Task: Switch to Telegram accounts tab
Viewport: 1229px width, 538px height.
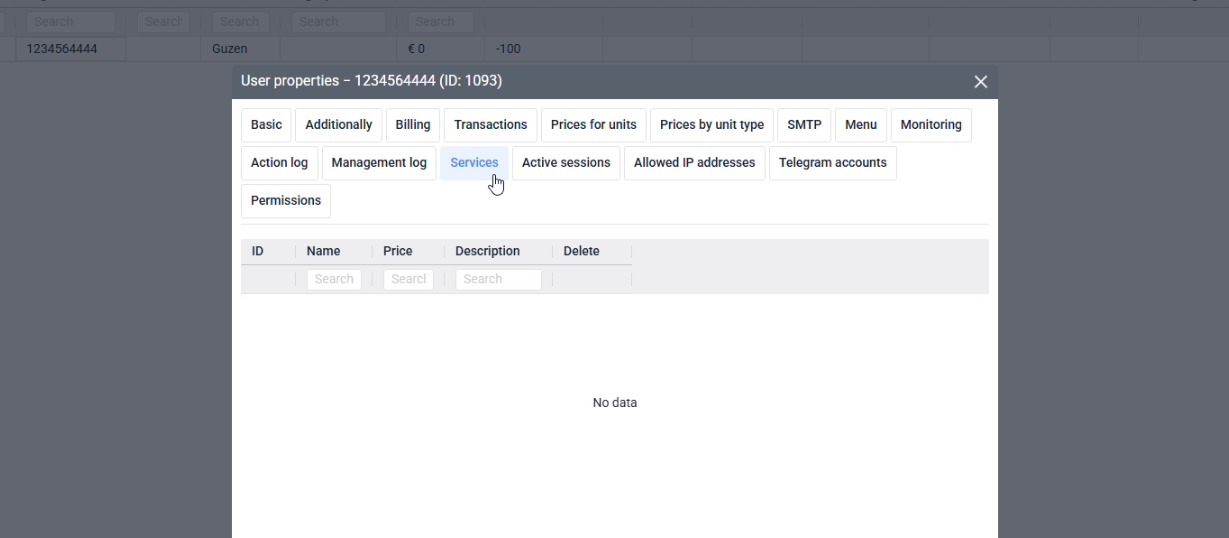Action: 832,163
